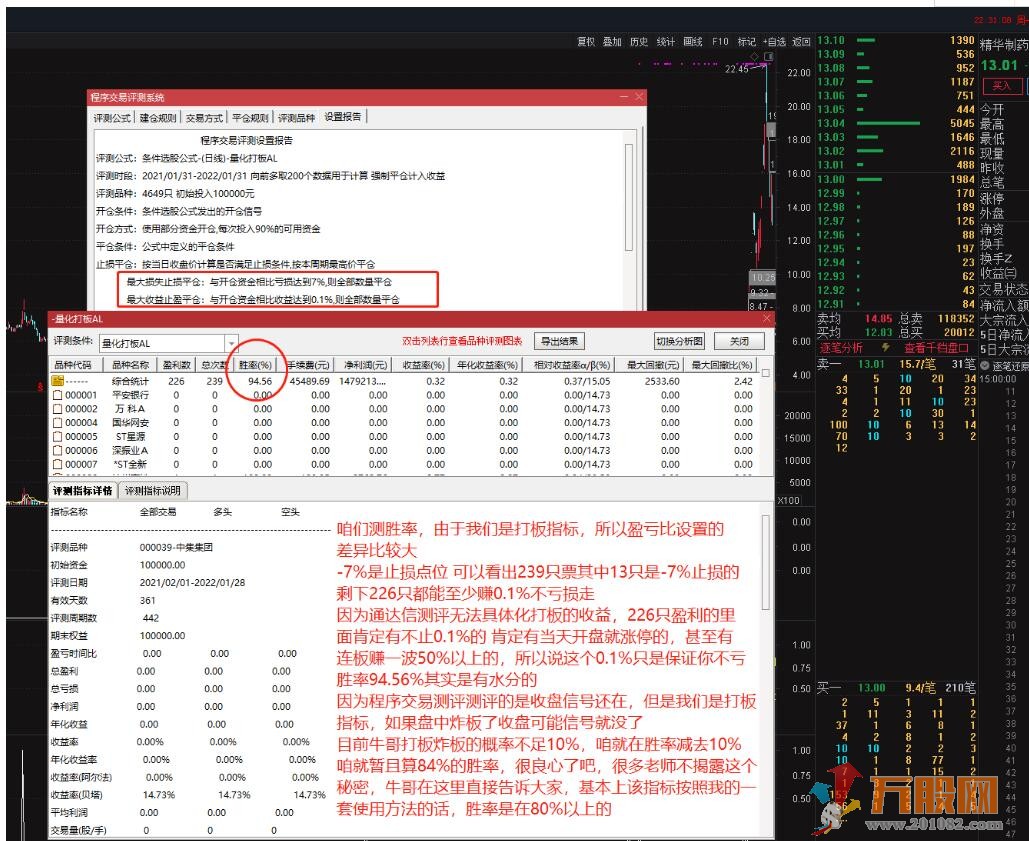Switch to the 交易方式 tab
Image resolution: width=1029 pixels, height=841 pixels.
tap(204, 118)
